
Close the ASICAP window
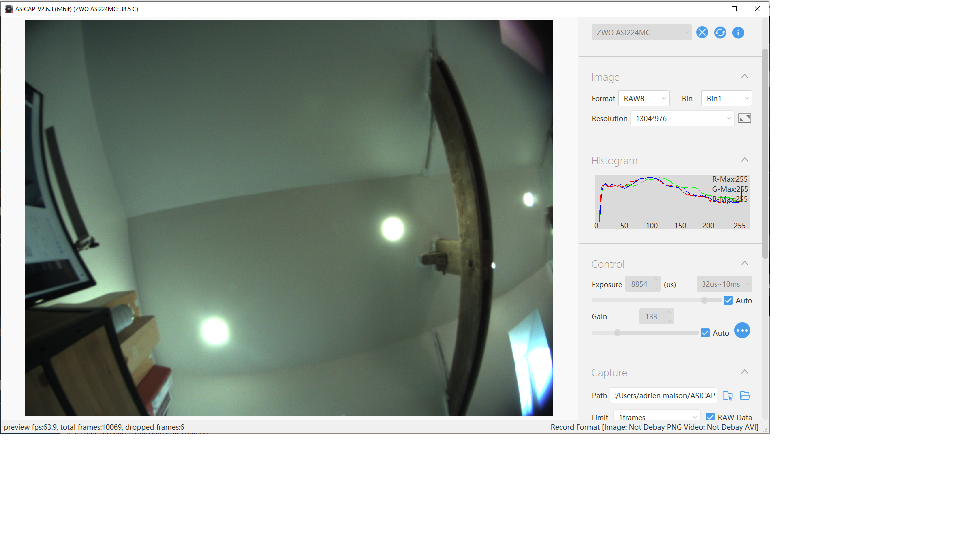click(757, 9)
